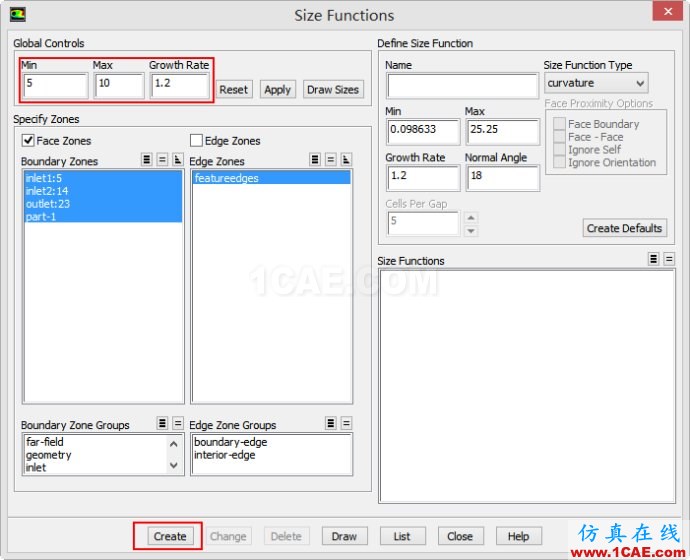Click the Draw button at bottom
This screenshot has width=690, height=560.
tap(344, 536)
